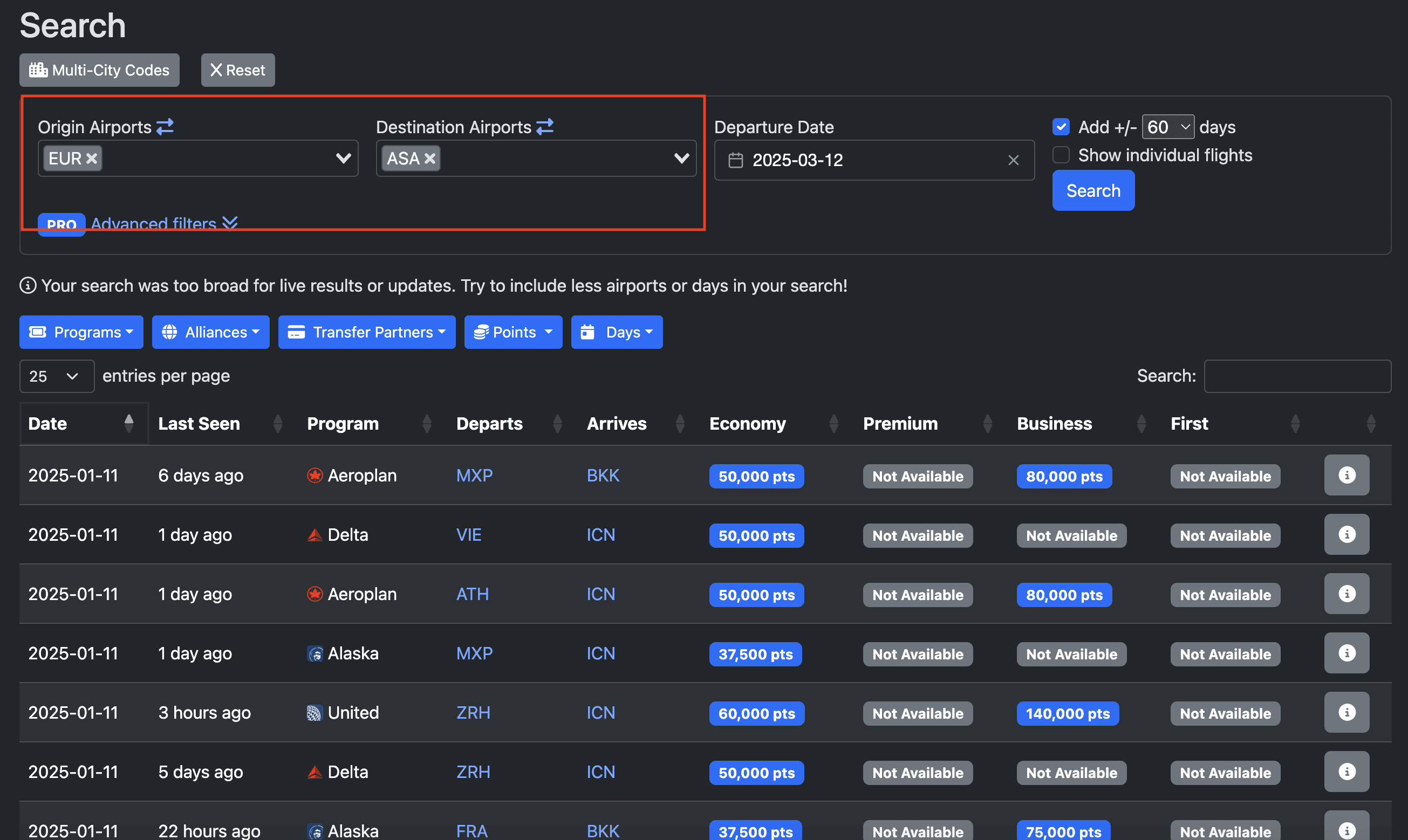Enable Show individual flights checkbox
1408x840 pixels.
[1061, 155]
